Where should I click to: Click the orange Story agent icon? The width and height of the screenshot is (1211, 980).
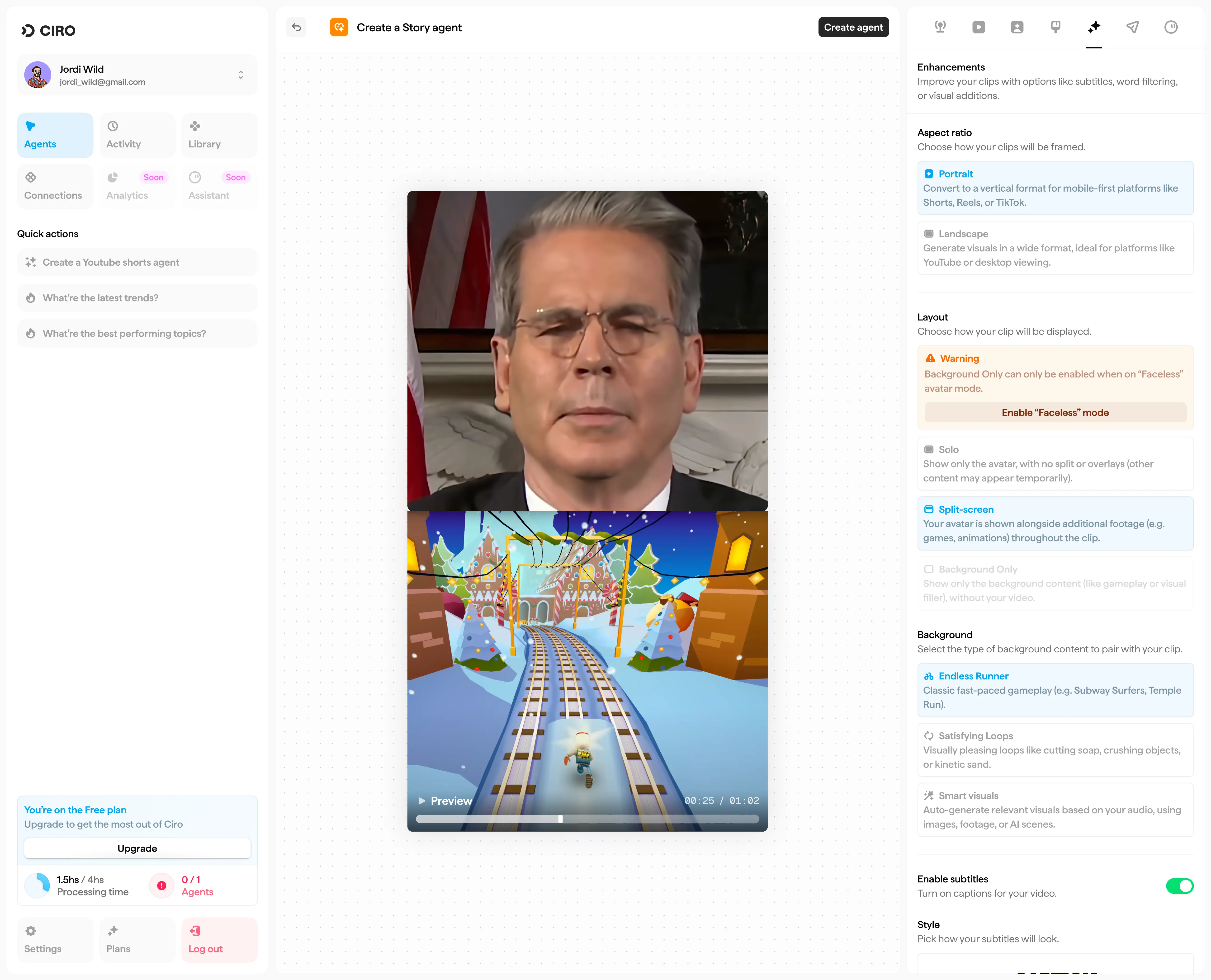click(x=339, y=27)
